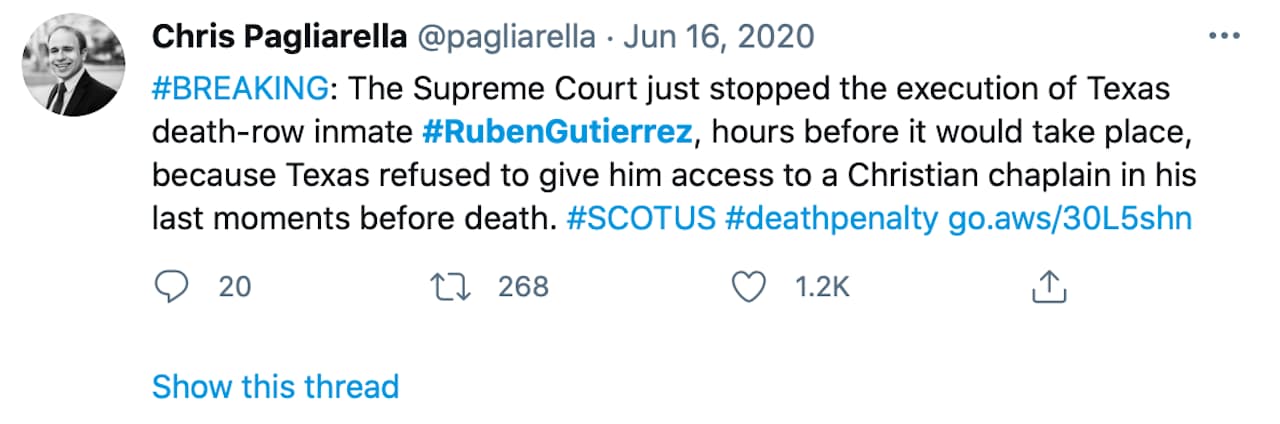1280x424 pixels.
Task: Select the #SCOTUS hashtag
Action: click(x=641, y=218)
